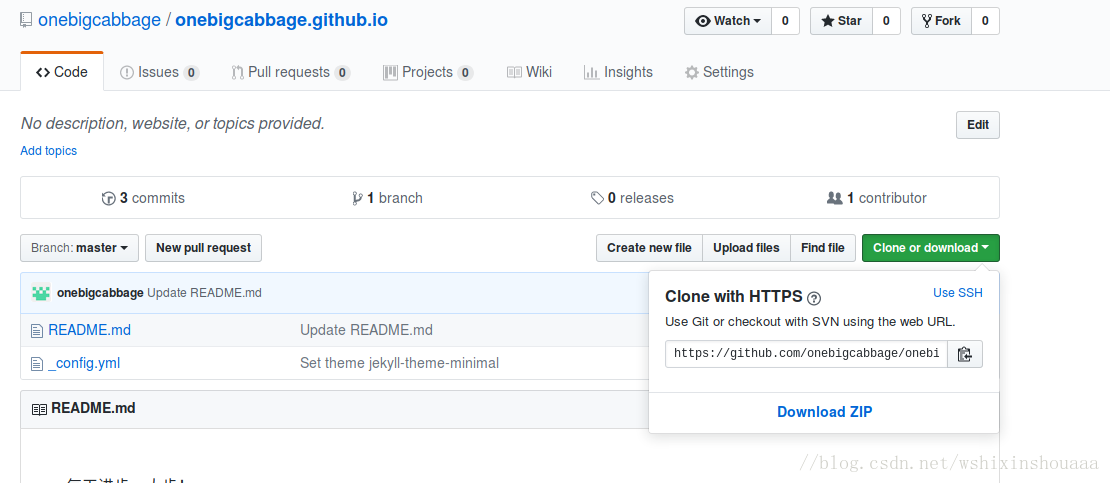Click Create new file button
Viewport: 1110px width, 483px height.
649,248
